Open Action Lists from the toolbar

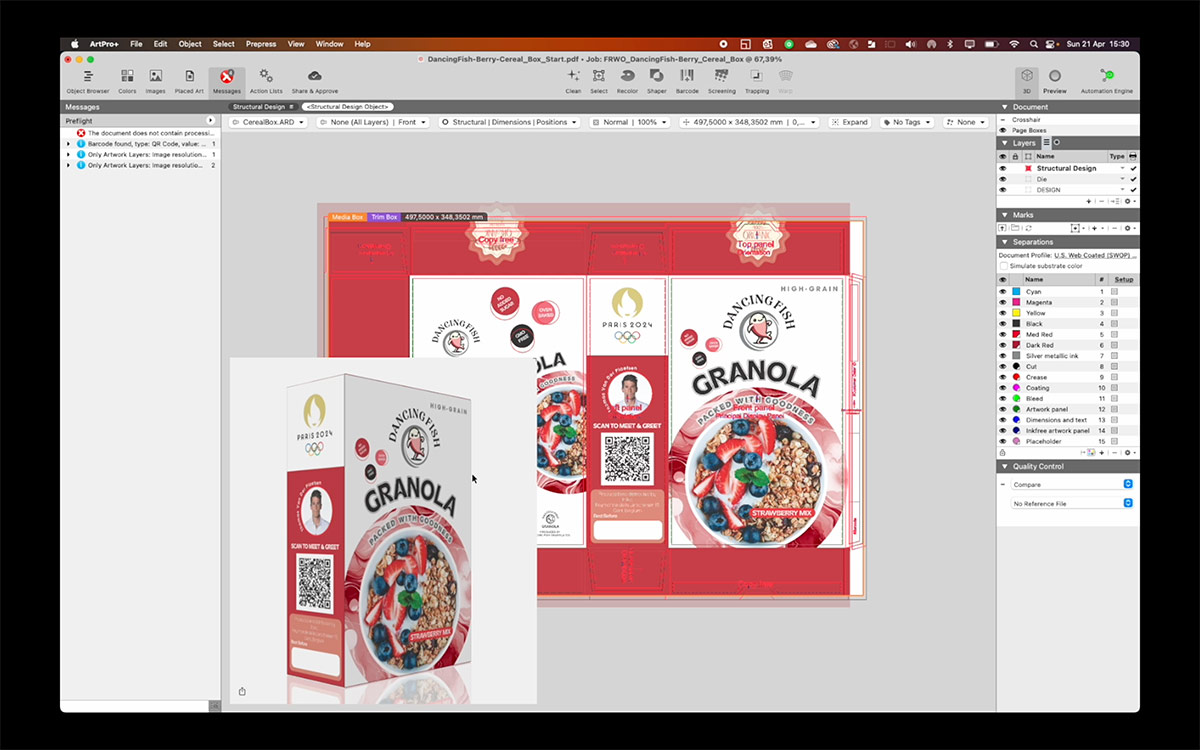coord(266,80)
